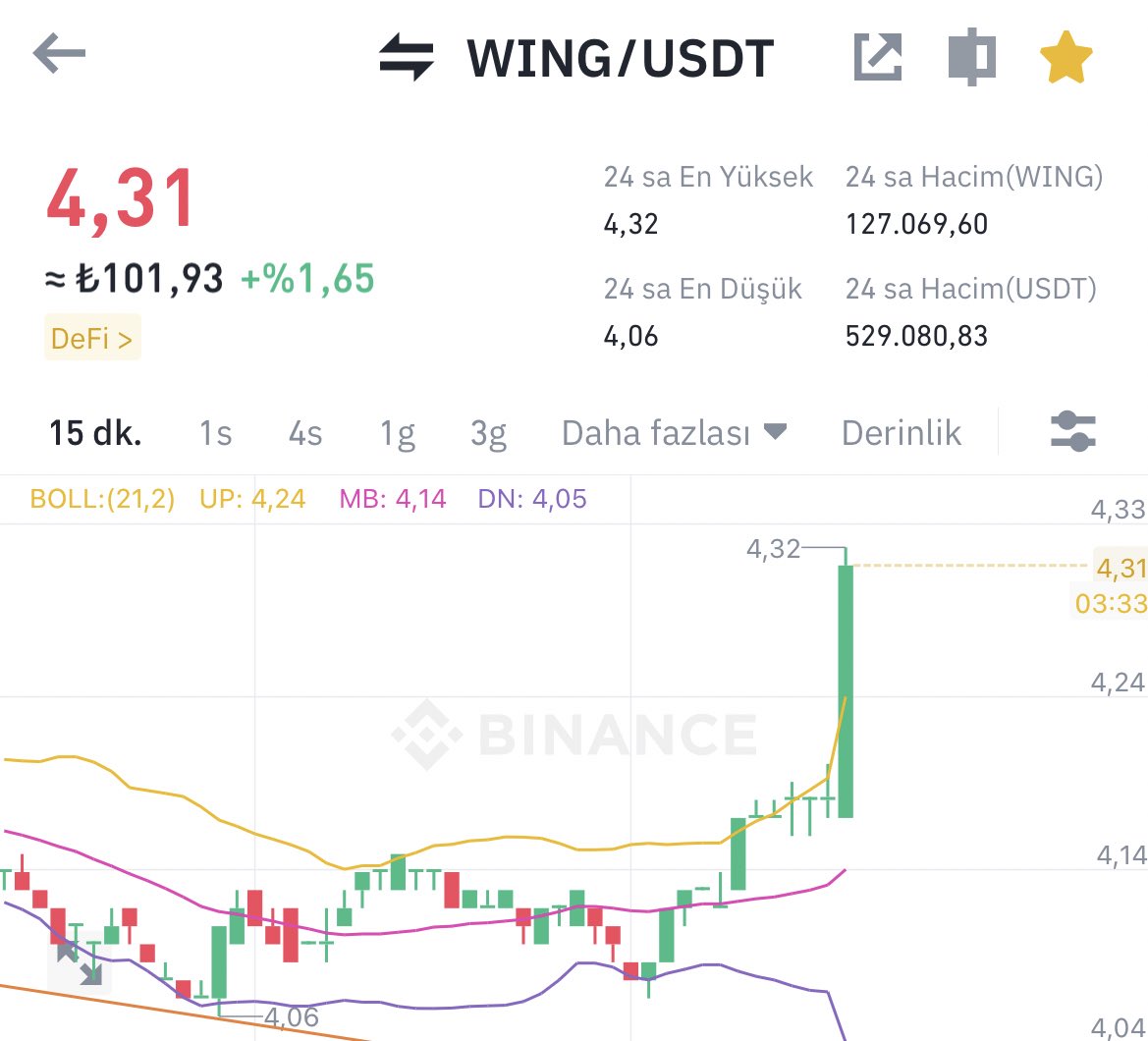This screenshot has width=1148, height=1041.
Task: Tap the +%1,65 change percentage
Action: pos(307,279)
